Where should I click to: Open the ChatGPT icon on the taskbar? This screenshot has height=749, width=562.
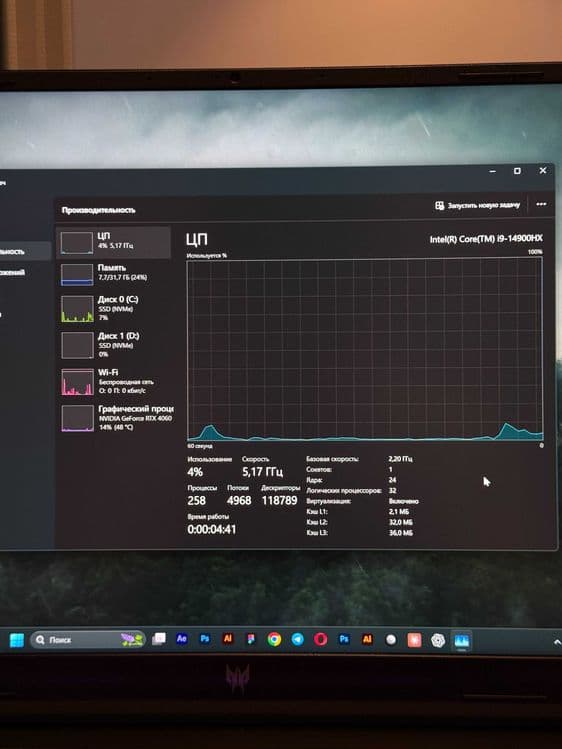pyautogui.click(x=438, y=641)
